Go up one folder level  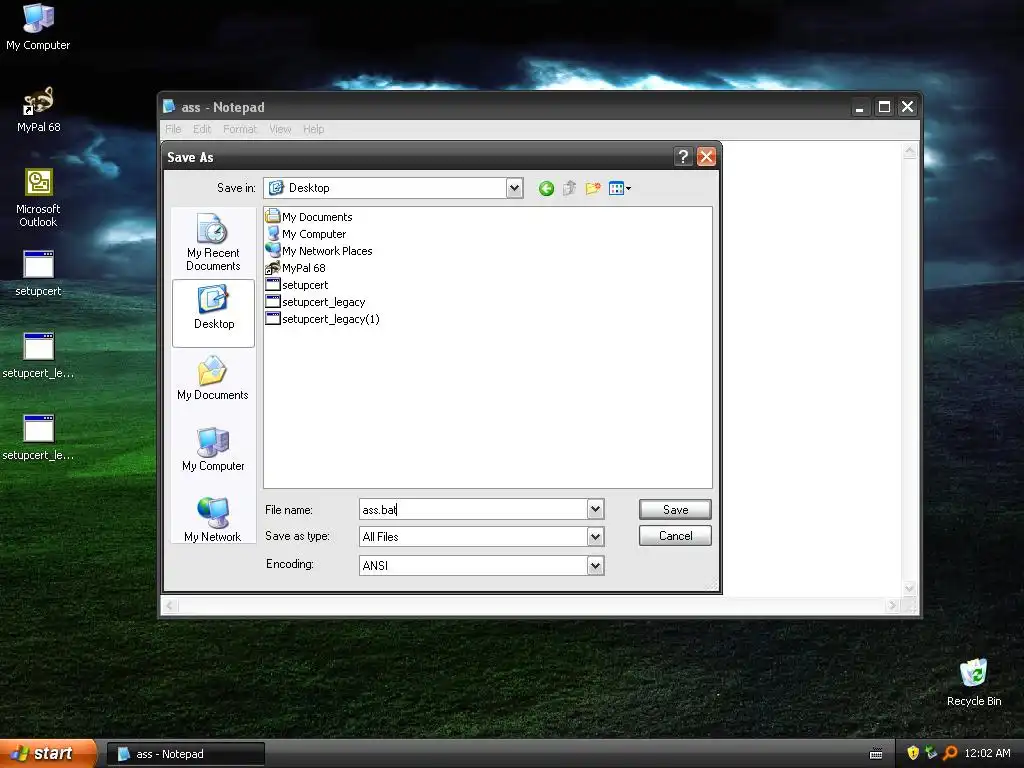click(569, 189)
